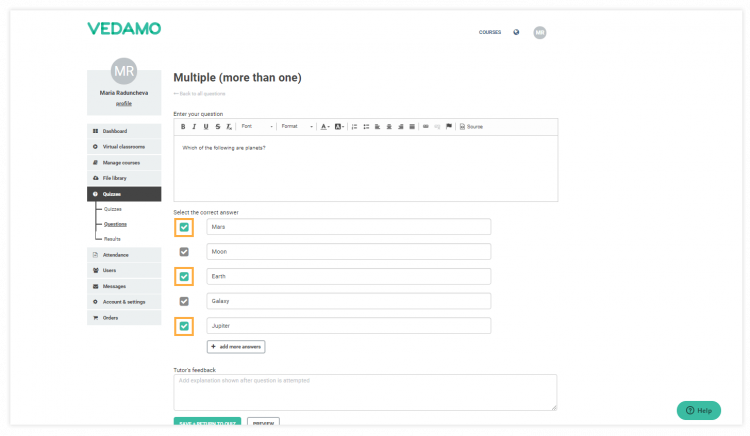Align text left
Image resolution: width=750 pixels, height=436 pixels.
pos(377,127)
